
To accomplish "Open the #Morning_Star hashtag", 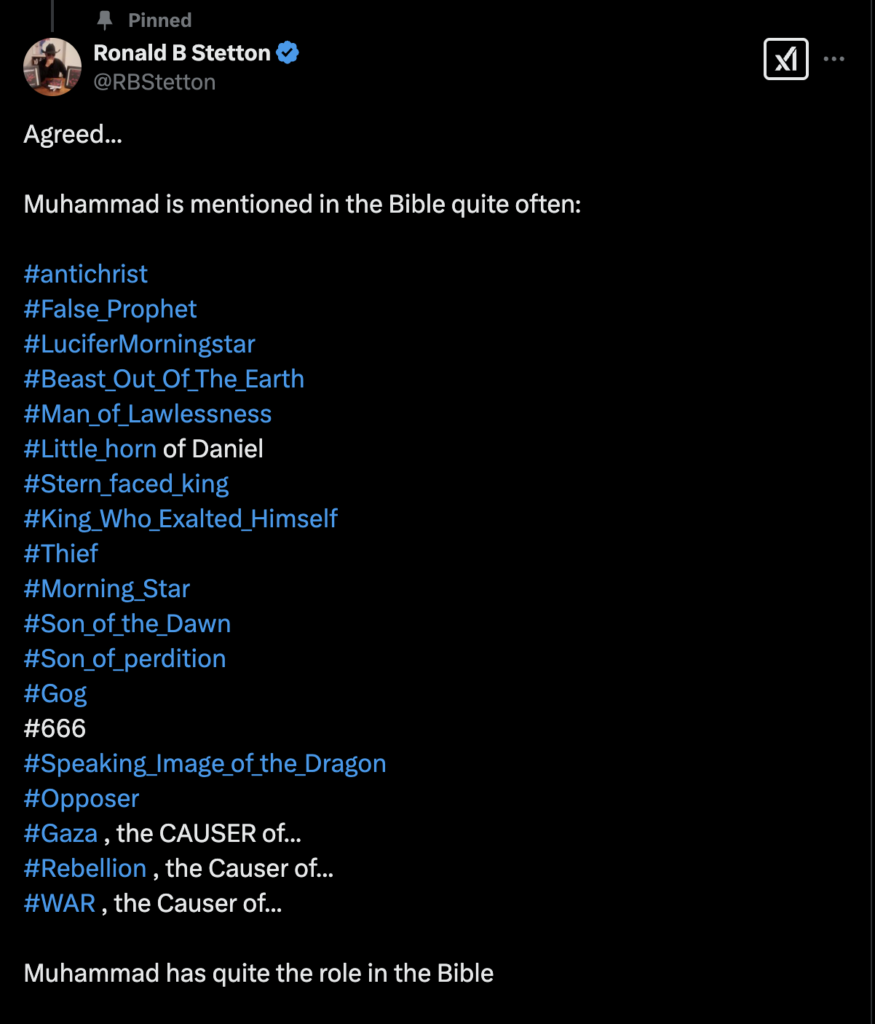I will pyautogui.click(x=106, y=589).
